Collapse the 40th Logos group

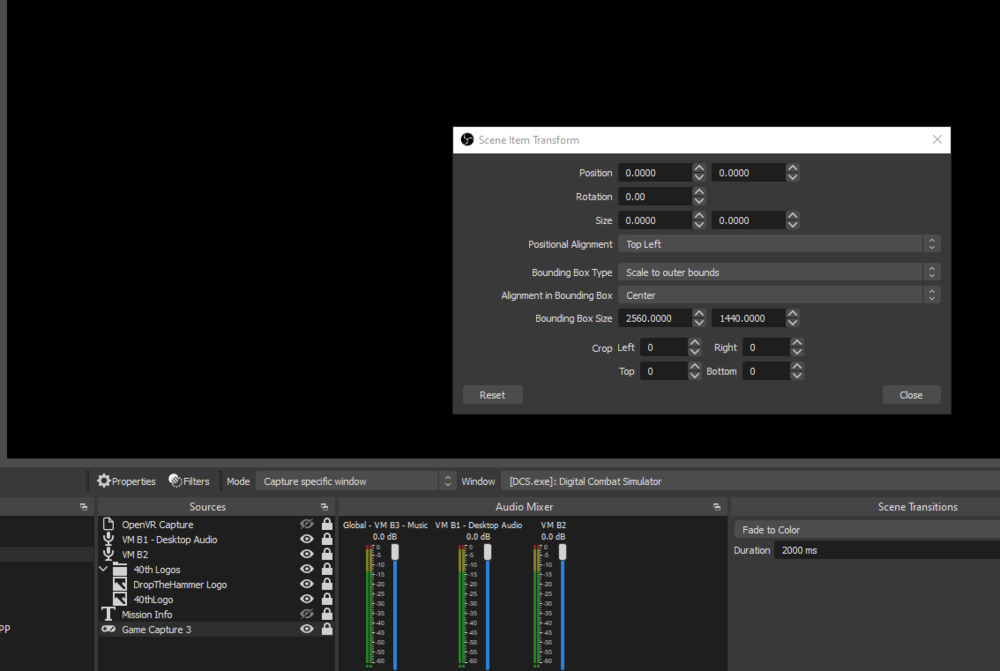click(104, 569)
